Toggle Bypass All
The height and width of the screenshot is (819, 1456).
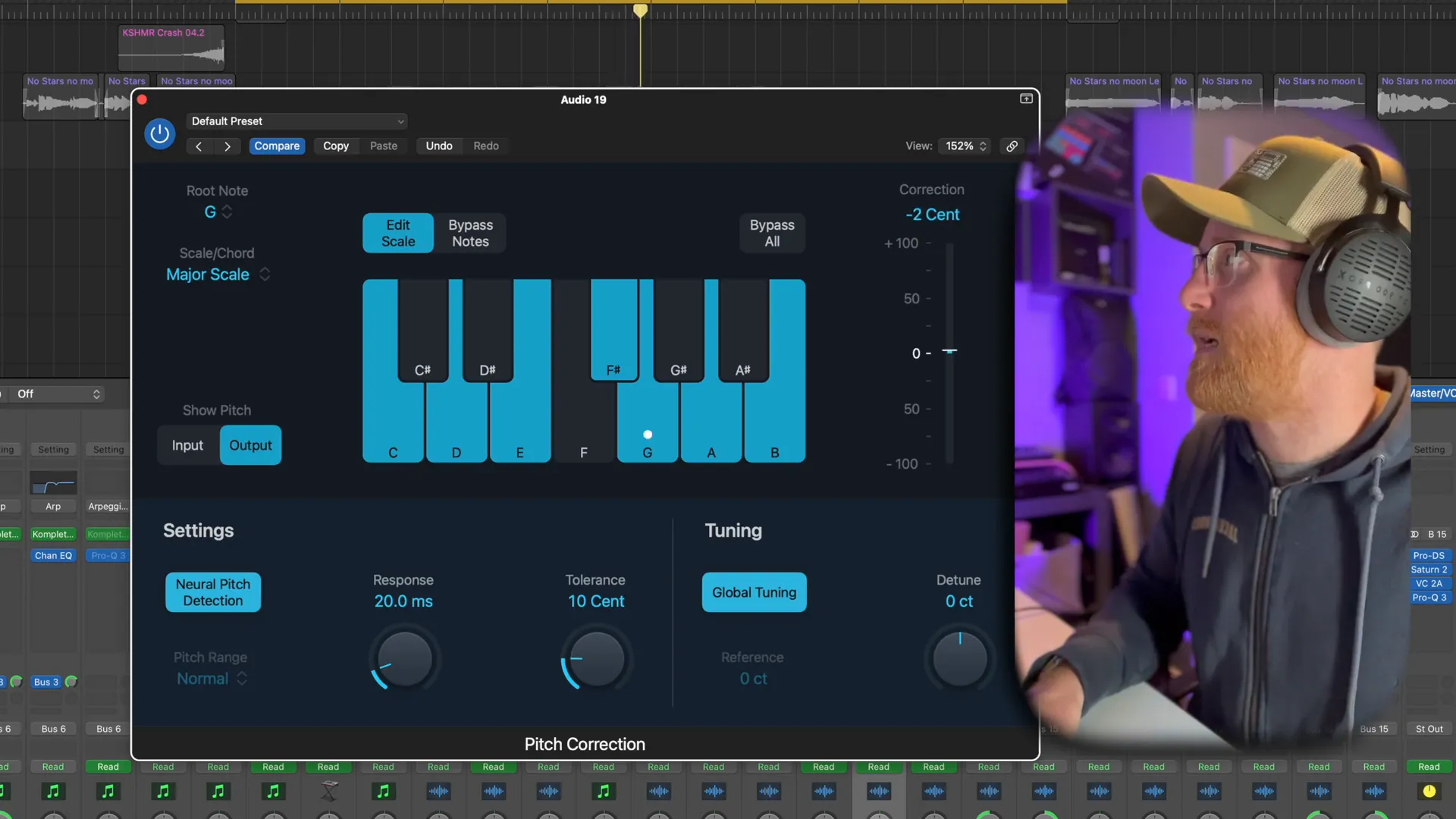(x=772, y=233)
